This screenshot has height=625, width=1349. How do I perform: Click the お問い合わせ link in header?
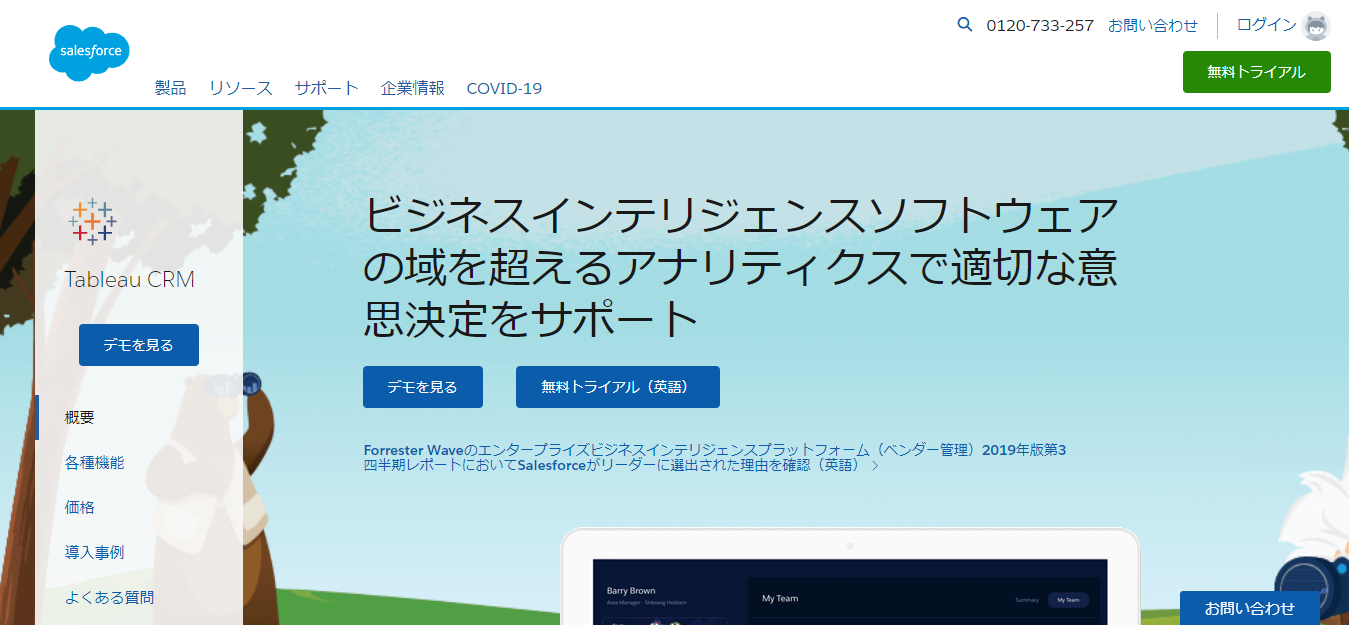point(1152,26)
